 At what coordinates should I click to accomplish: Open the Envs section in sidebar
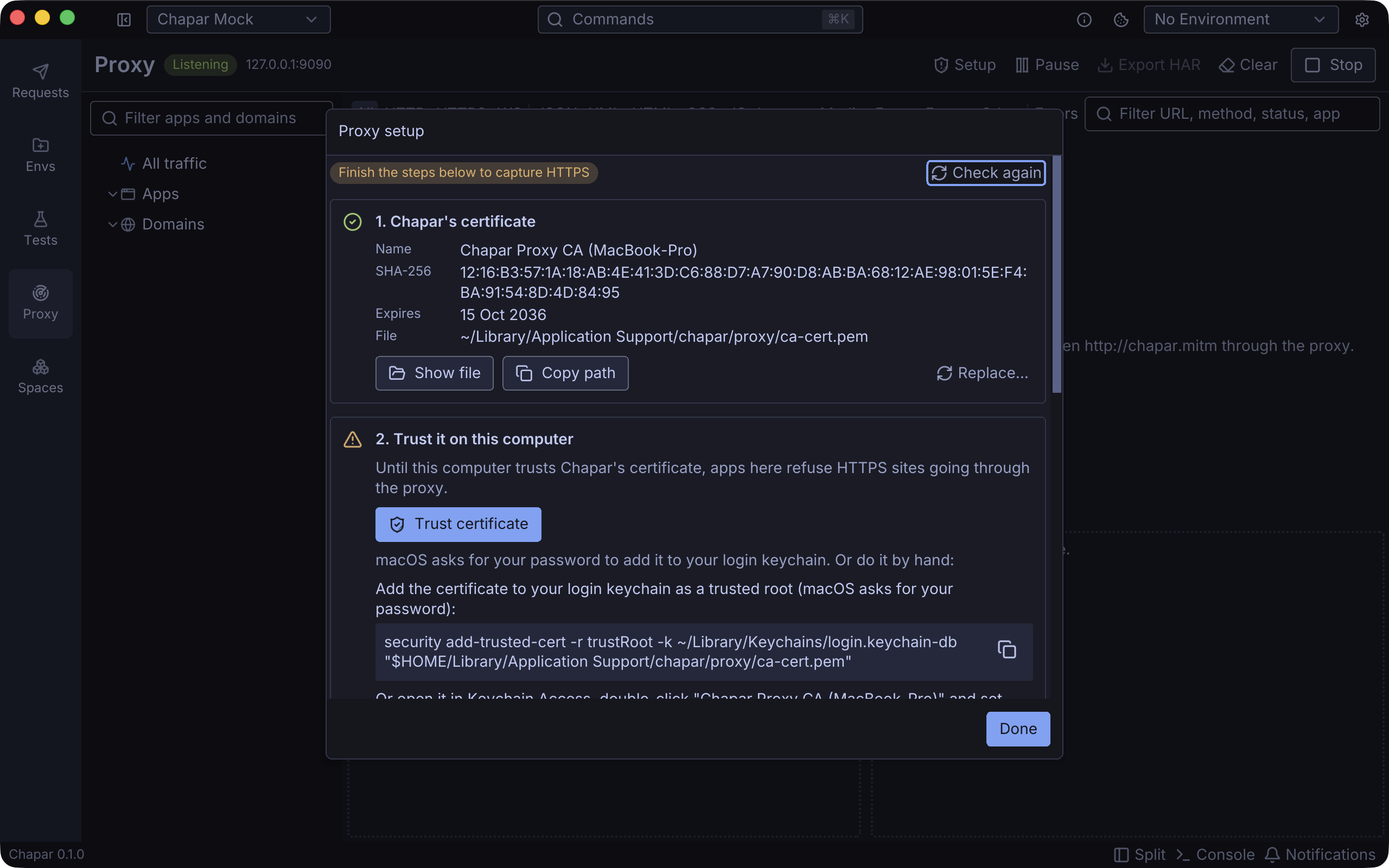click(40, 155)
